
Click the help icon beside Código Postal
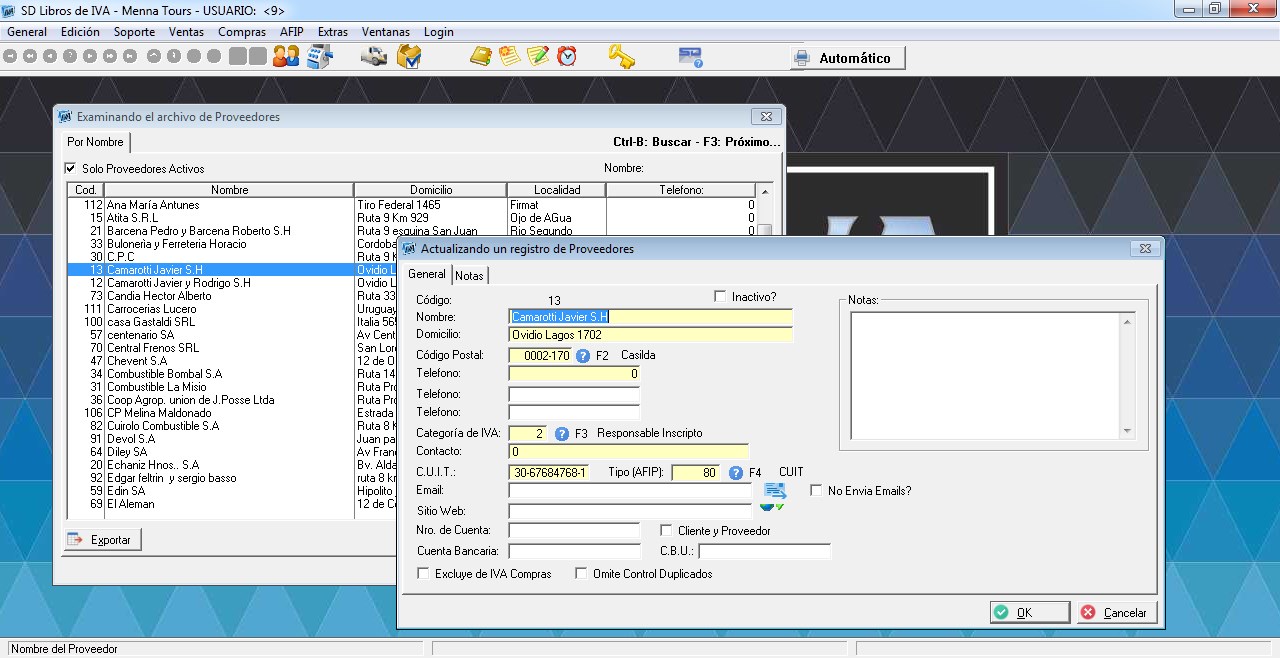click(583, 355)
